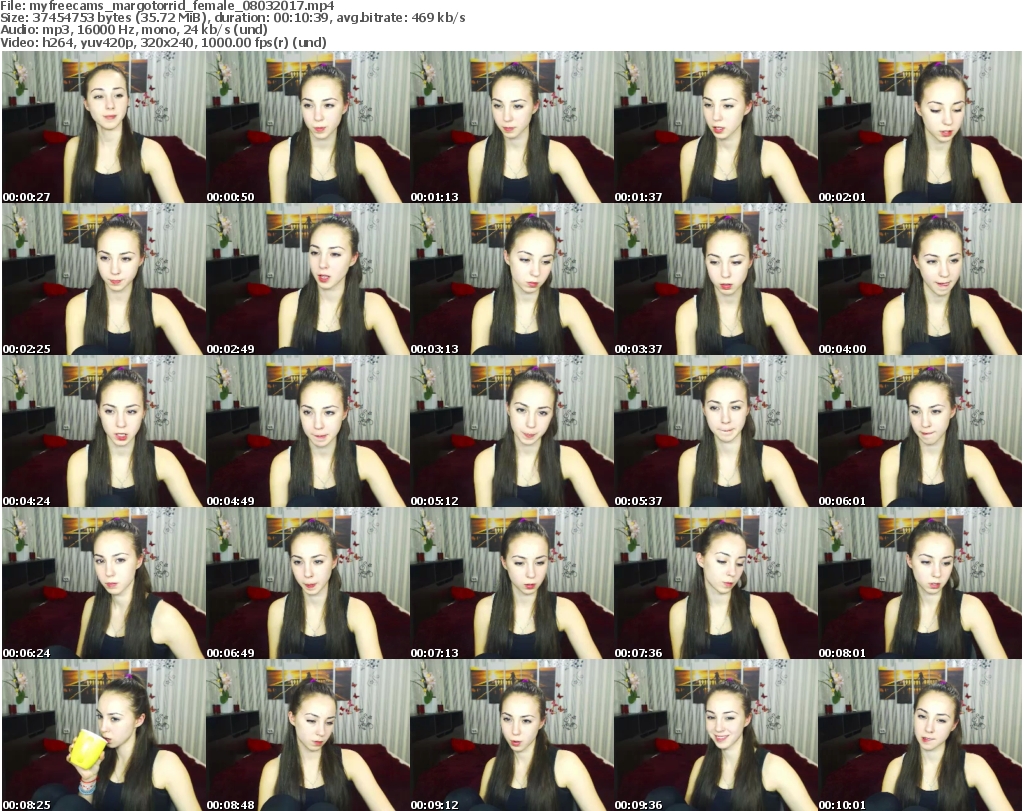This screenshot has width=1024, height=811.
Task: Click the 00:08:25 frame with yellow cup
Action: [104, 735]
